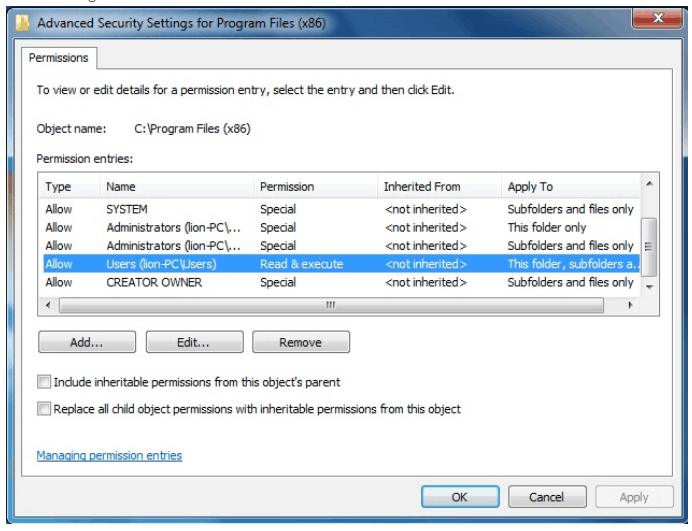Check Replace all child object permissions
This screenshot has width=692, height=531.
click(44, 409)
